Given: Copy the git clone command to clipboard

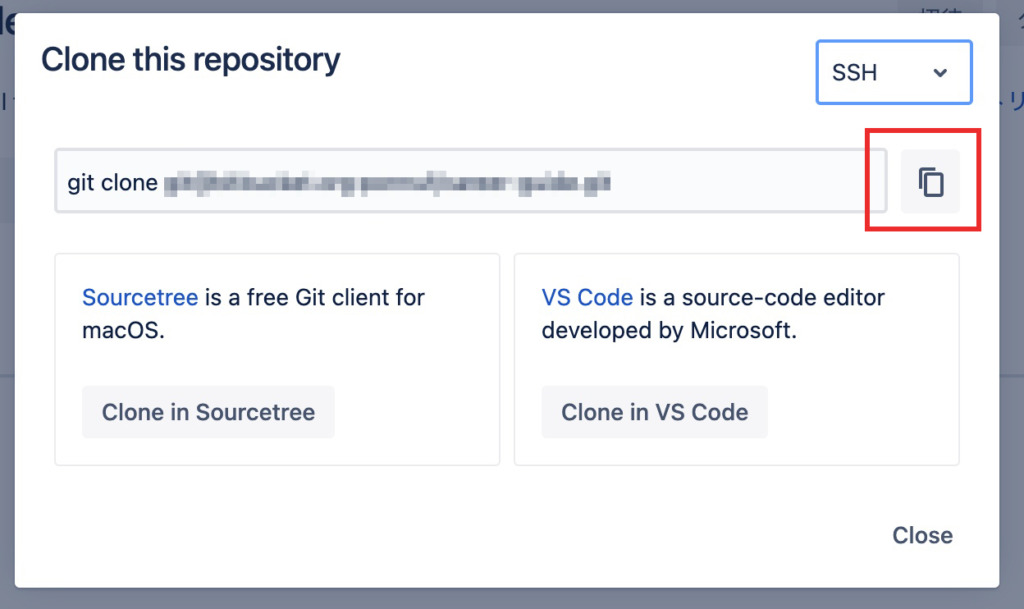Looking at the screenshot, I should pyautogui.click(x=930, y=181).
